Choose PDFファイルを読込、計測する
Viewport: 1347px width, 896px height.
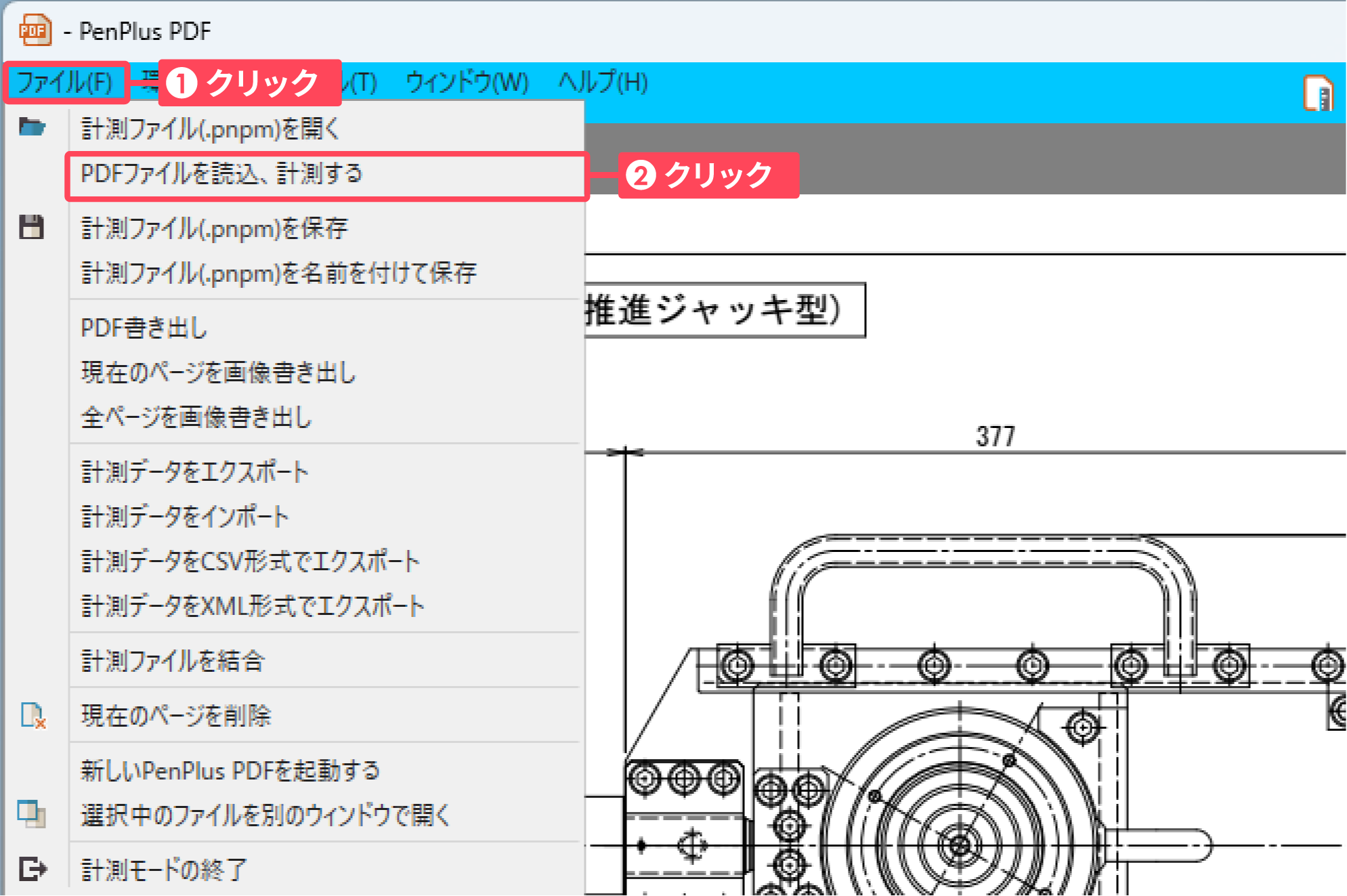click(326, 175)
